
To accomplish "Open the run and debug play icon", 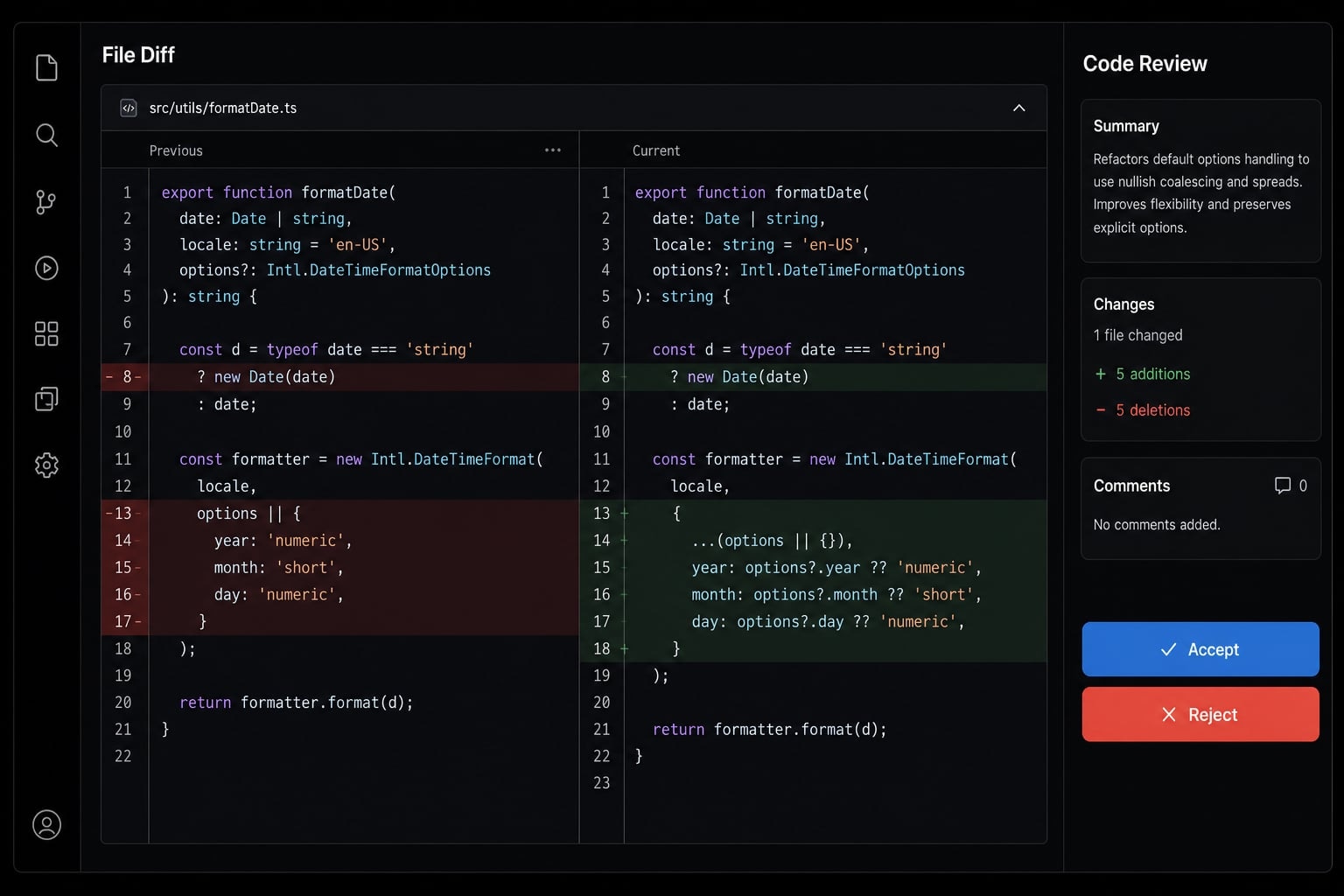I will (46, 268).
